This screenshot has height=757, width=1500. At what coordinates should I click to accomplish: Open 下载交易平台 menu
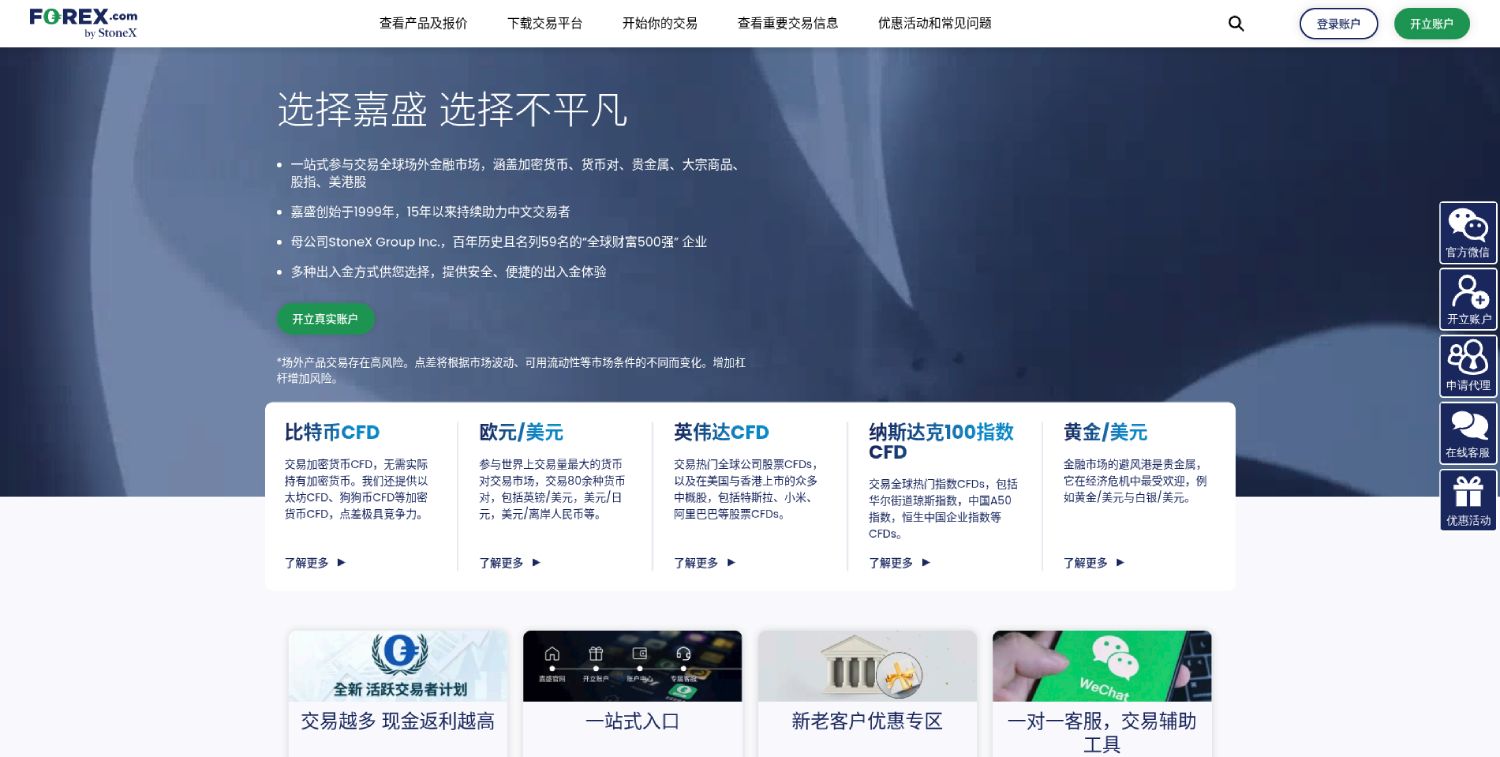pyautogui.click(x=545, y=23)
